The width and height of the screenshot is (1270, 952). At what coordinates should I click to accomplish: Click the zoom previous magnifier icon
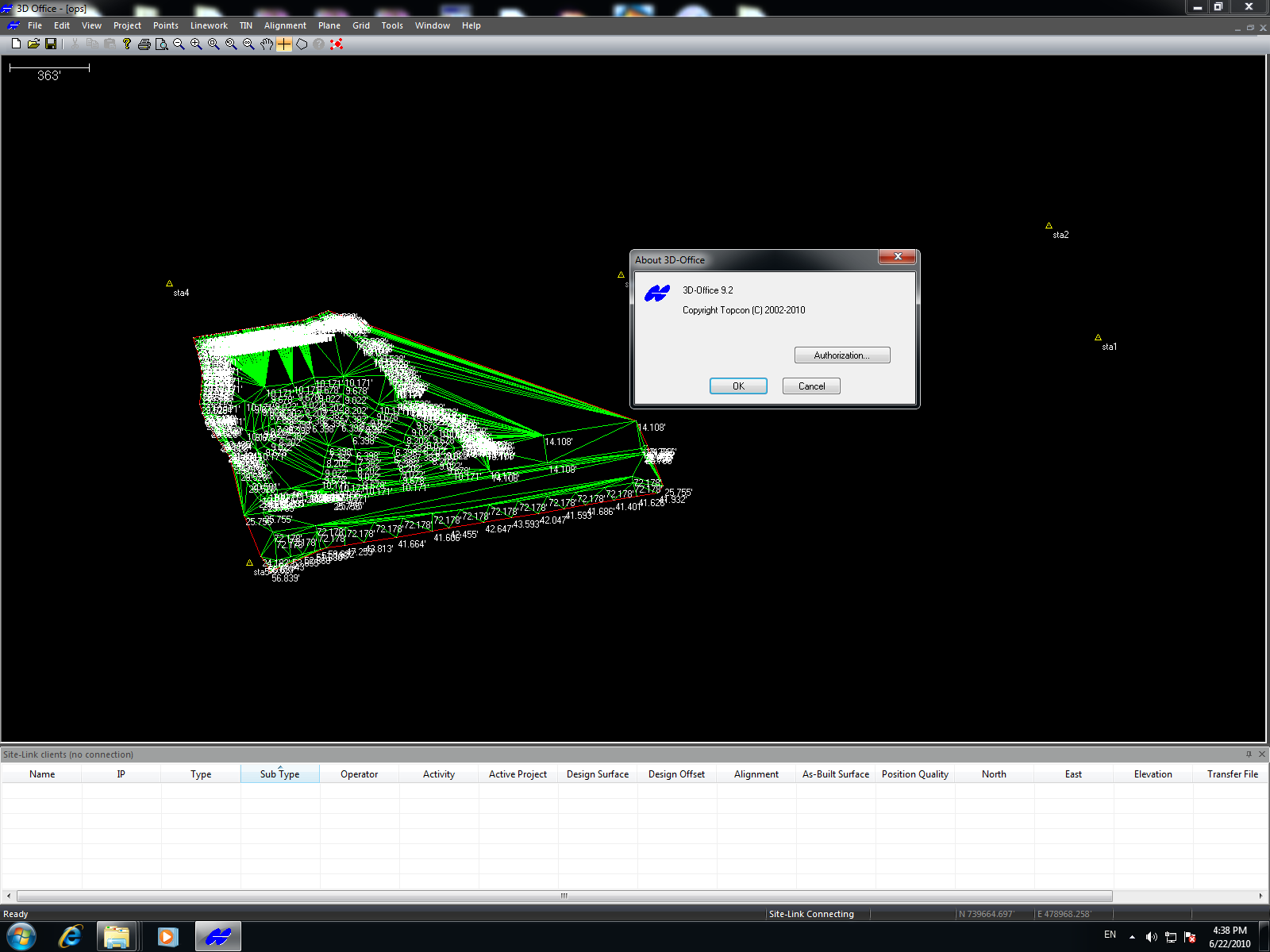[x=232, y=44]
